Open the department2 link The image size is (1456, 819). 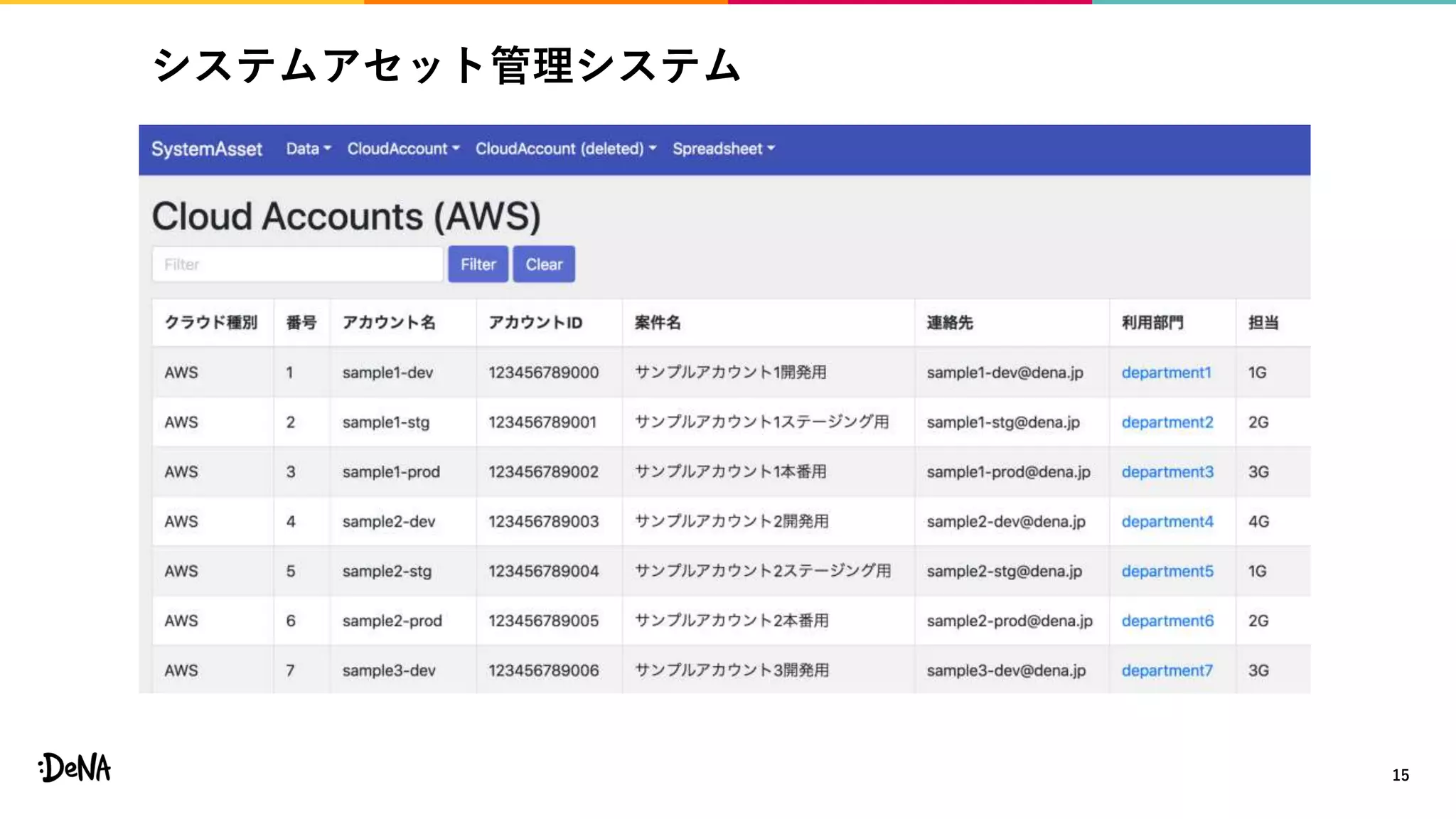[1167, 422]
